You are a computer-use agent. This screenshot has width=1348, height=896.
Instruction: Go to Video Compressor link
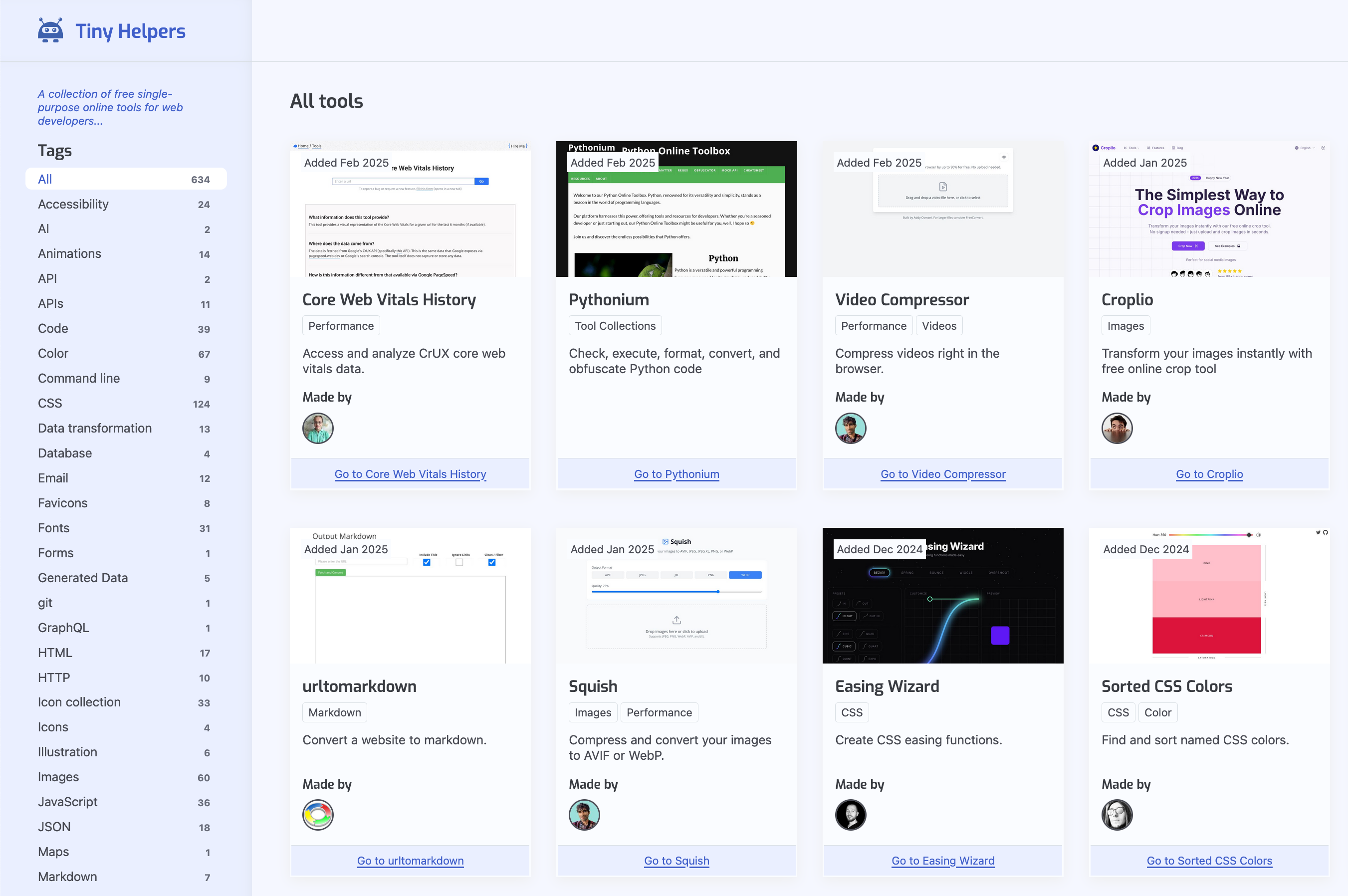coord(943,474)
